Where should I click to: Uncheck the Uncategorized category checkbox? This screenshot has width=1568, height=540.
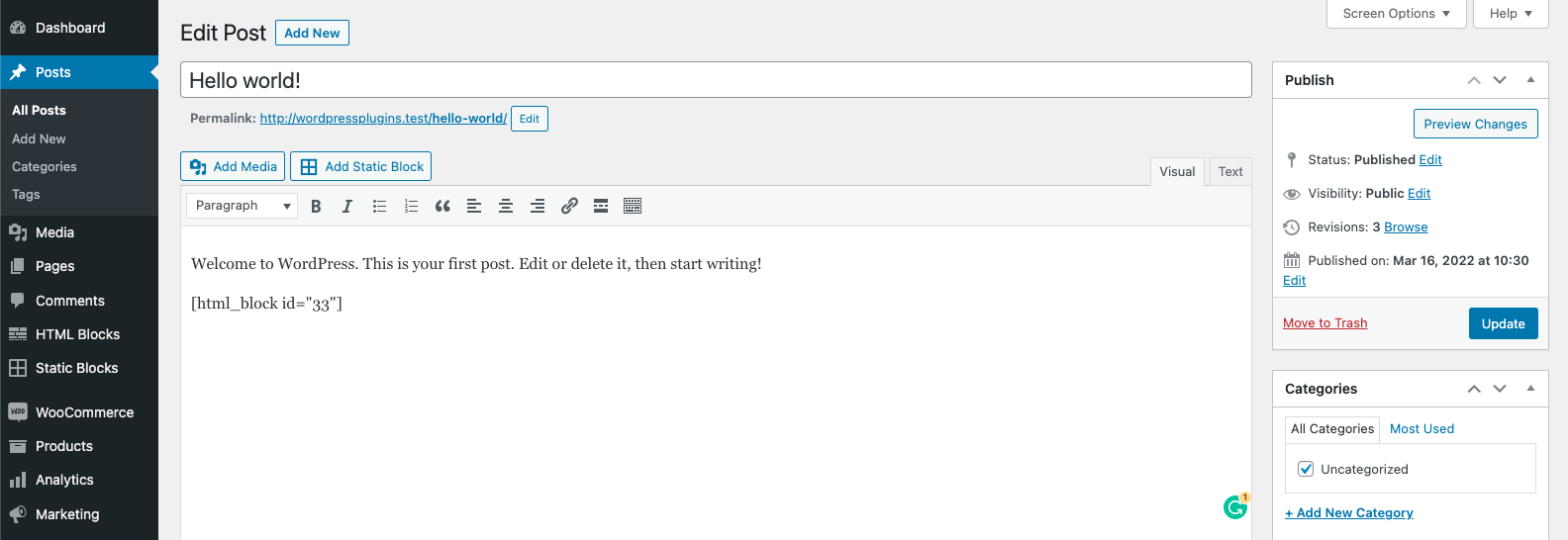(x=1306, y=469)
